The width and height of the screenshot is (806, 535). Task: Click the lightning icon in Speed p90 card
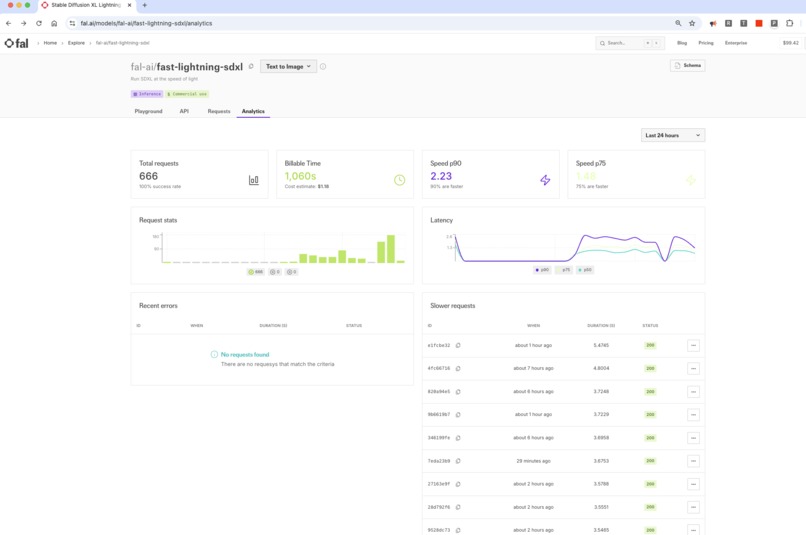pos(545,180)
